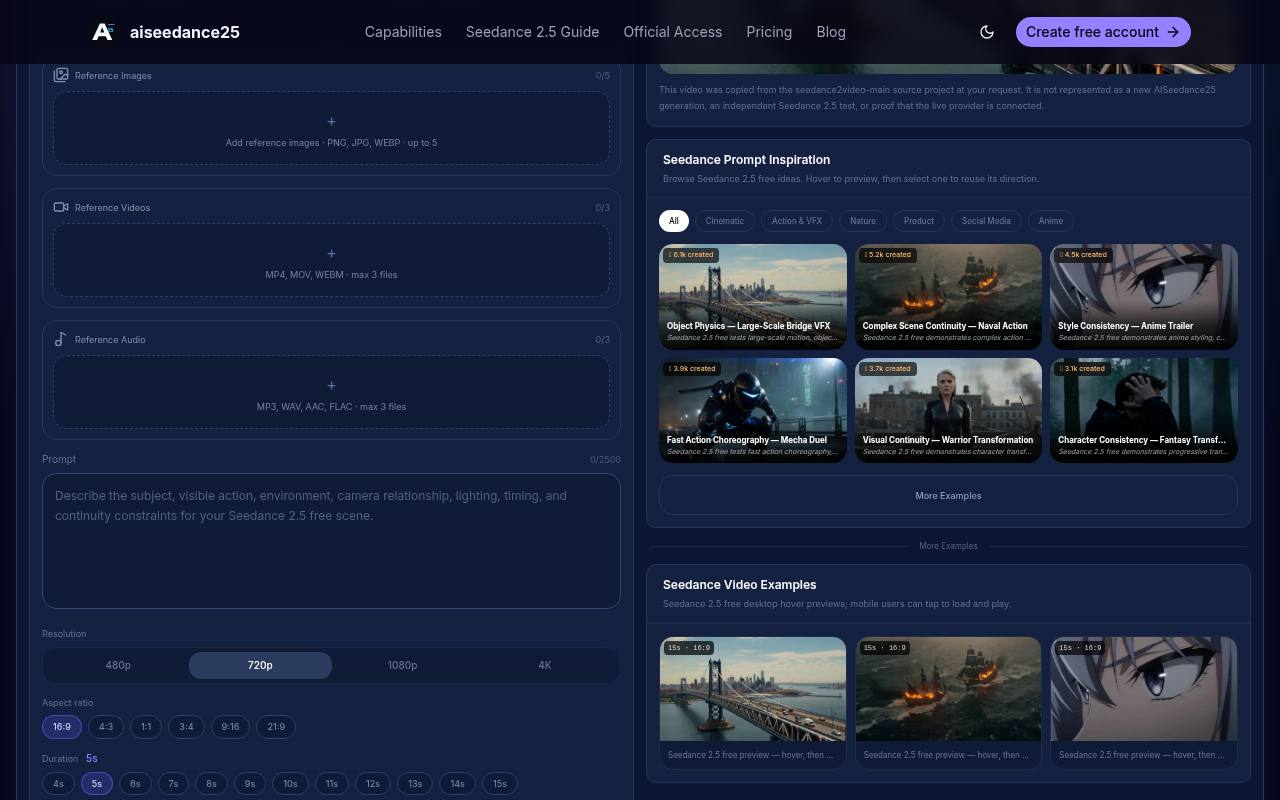This screenshot has height=800, width=1280.
Task: Toggle dark mode with the moon icon
Action: tap(987, 32)
